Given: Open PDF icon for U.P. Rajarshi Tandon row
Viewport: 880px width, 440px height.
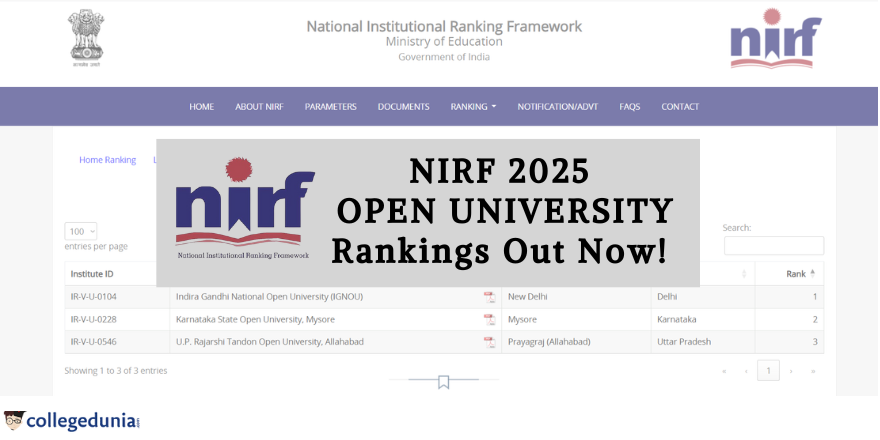Looking at the screenshot, I should (489, 342).
